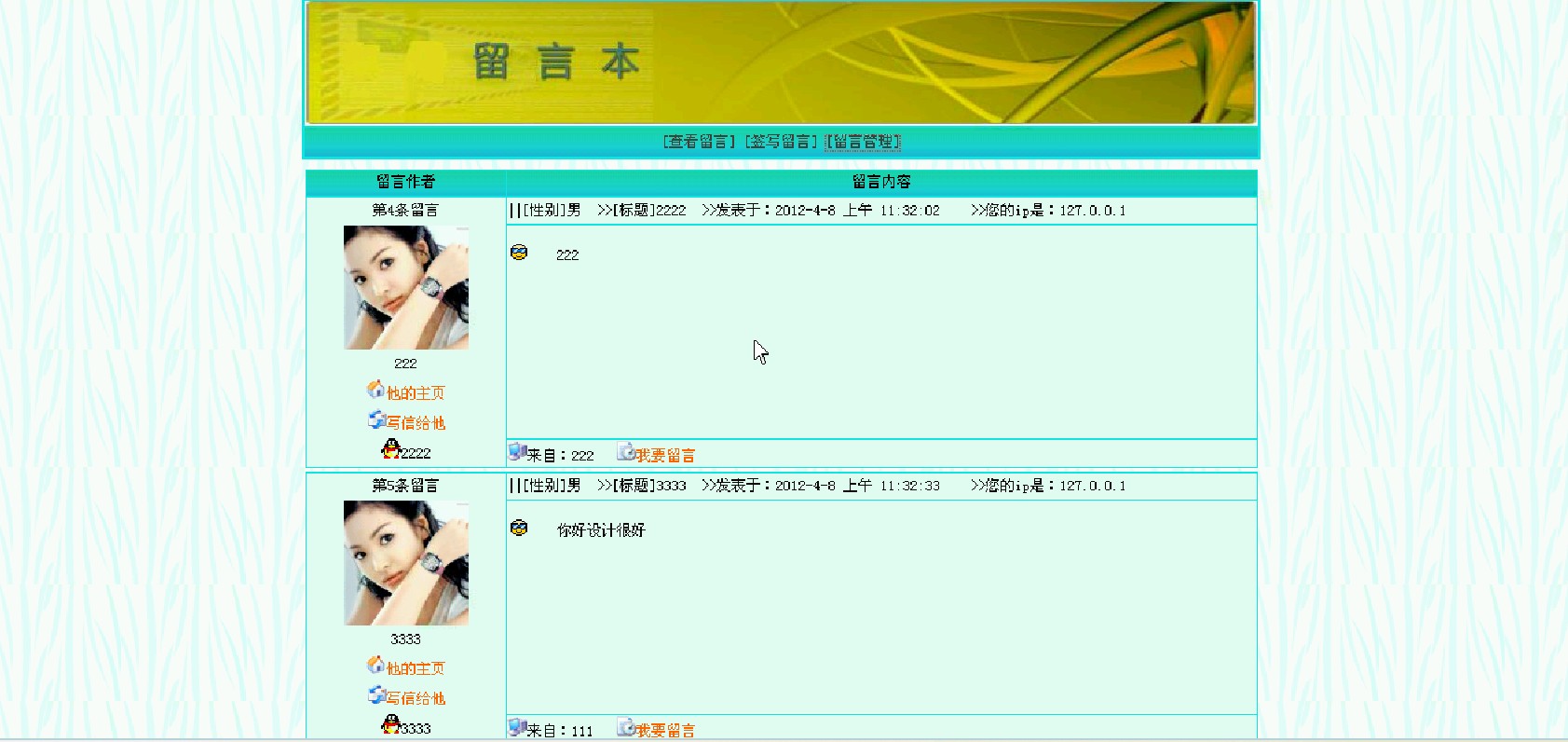Click homepage icon under author 222

(375, 390)
